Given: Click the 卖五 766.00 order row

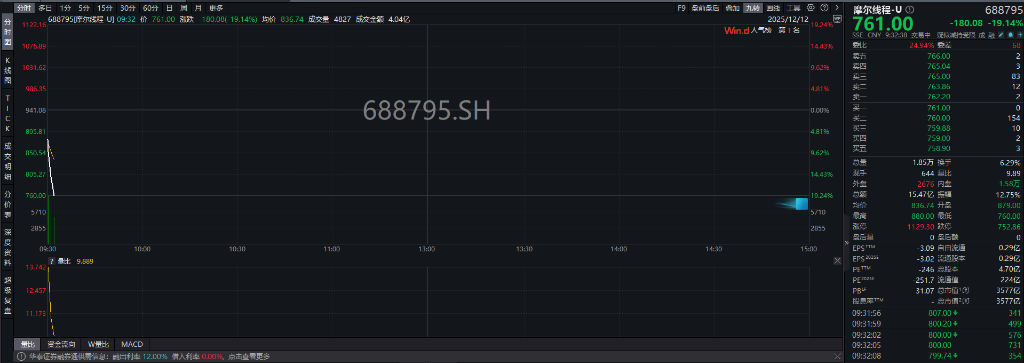Looking at the screenshot, I should pos(936,56).
